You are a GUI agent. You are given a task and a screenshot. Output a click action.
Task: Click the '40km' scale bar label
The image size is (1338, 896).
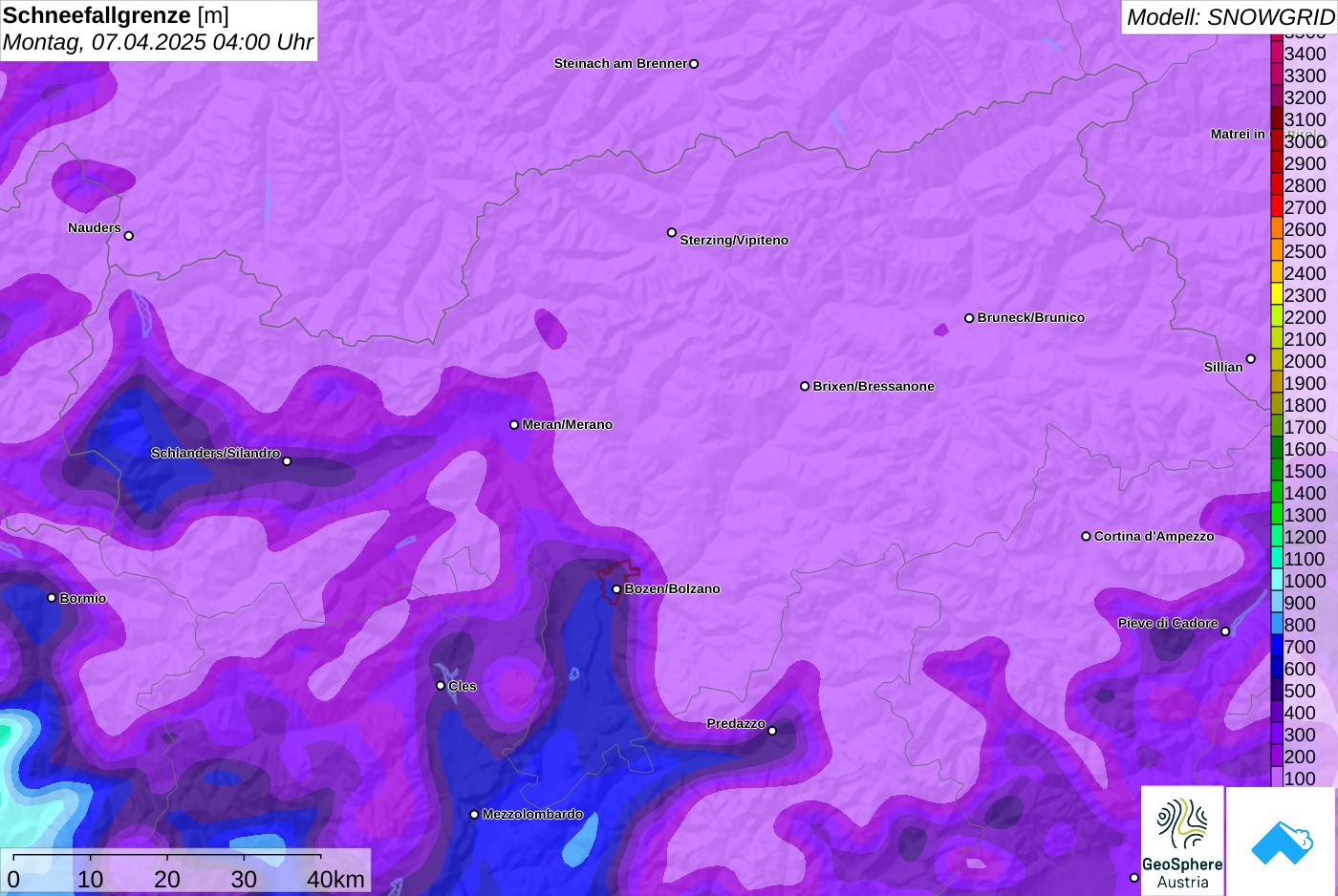[335, 879]
